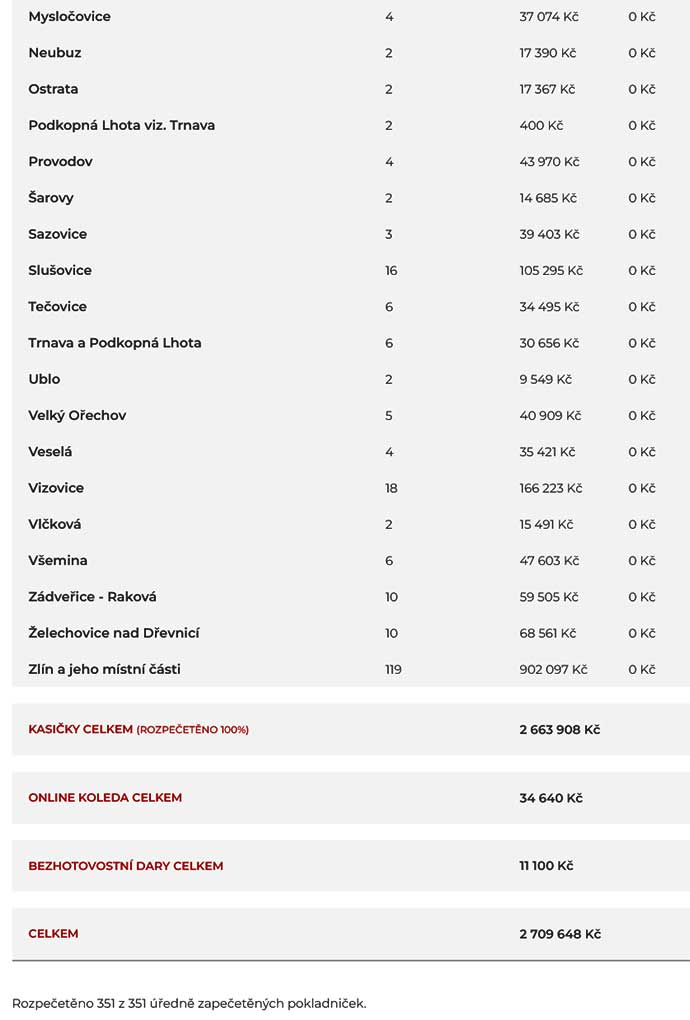
Task: Select the Mysločovice row name
Action: (x=69, y=16)
